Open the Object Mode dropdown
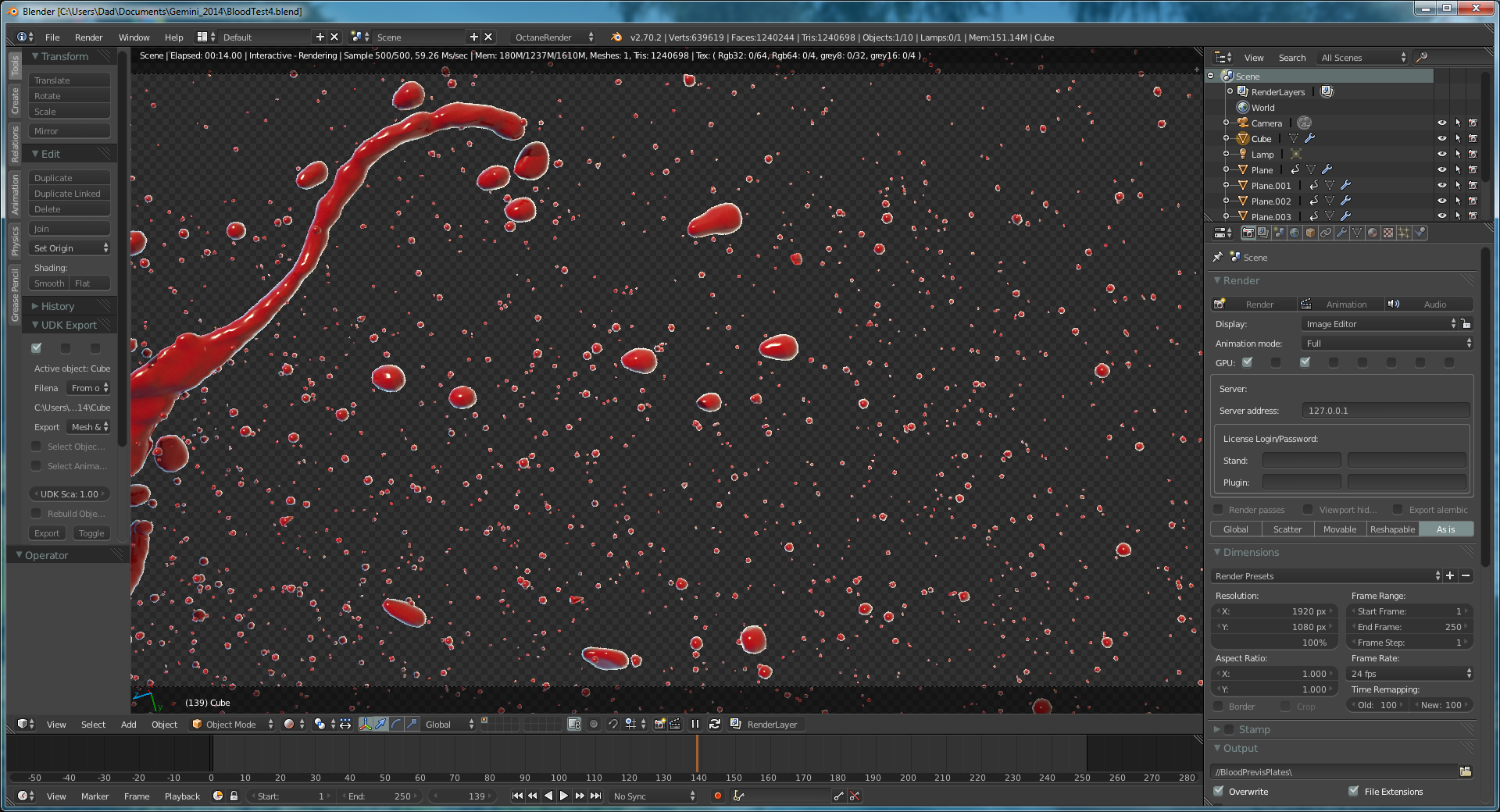The height and width of the screenshot is (812, 1500). tap(233, 724)
